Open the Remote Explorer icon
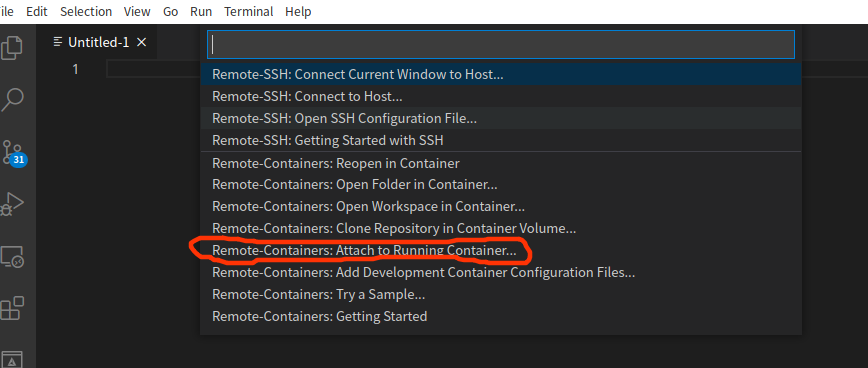This screenshot has width=868, height=368. (13, 256)
